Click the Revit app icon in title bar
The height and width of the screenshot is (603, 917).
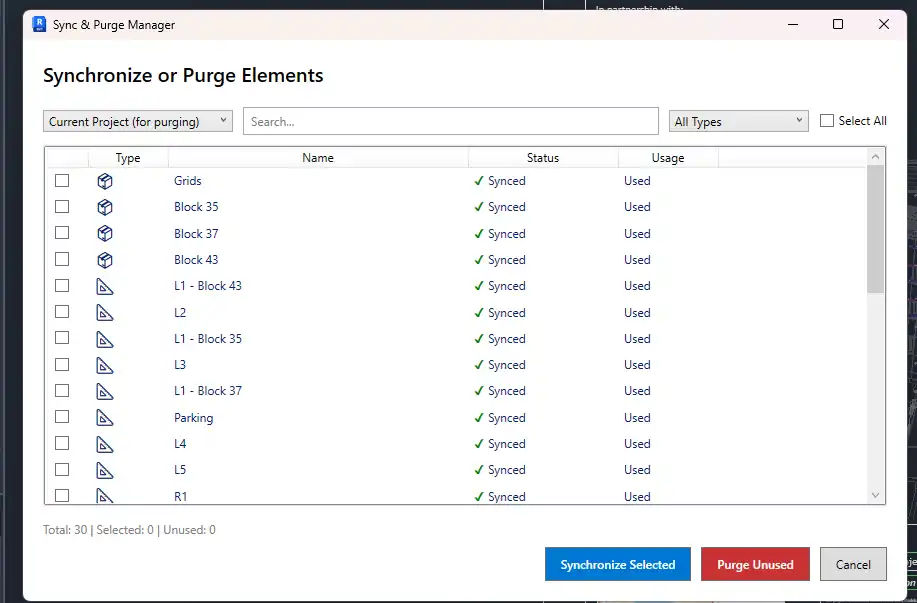pyautogui.click(x=40, y=24)
